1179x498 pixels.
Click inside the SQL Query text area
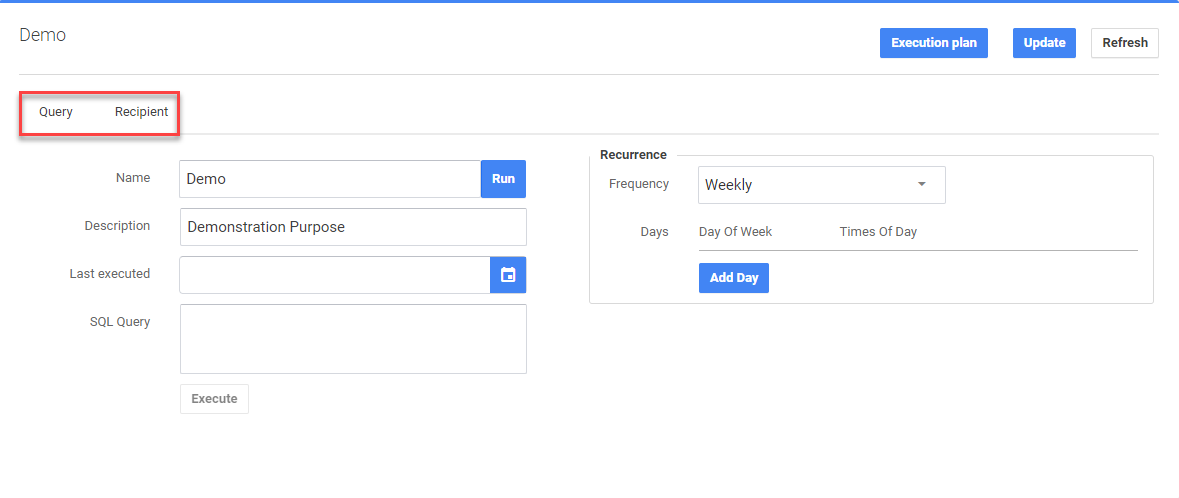353,339
